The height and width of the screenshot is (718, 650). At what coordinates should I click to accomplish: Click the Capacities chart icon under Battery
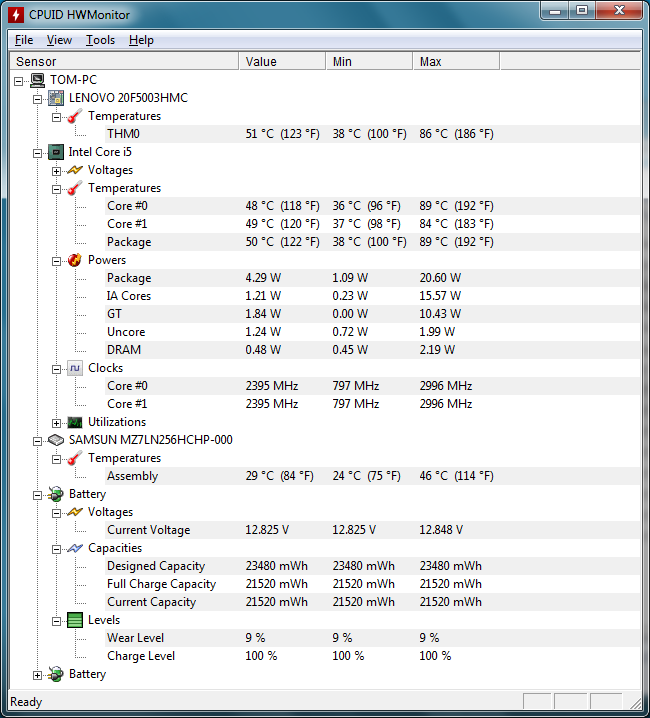pyautogui.click(x=75, y=548)
